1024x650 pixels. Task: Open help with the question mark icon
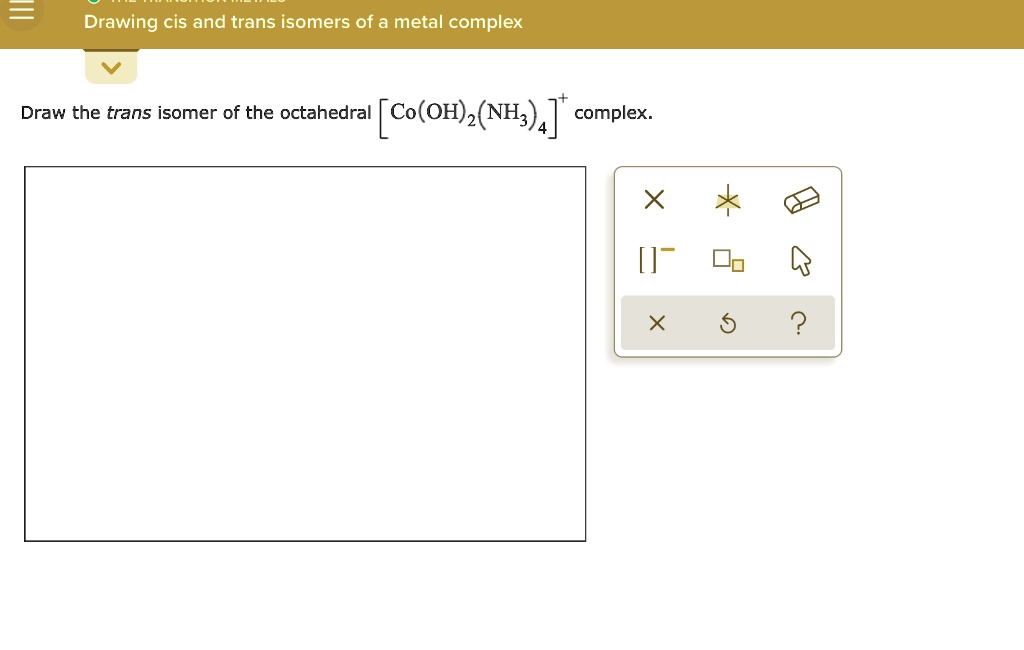(x=798, y=322)
